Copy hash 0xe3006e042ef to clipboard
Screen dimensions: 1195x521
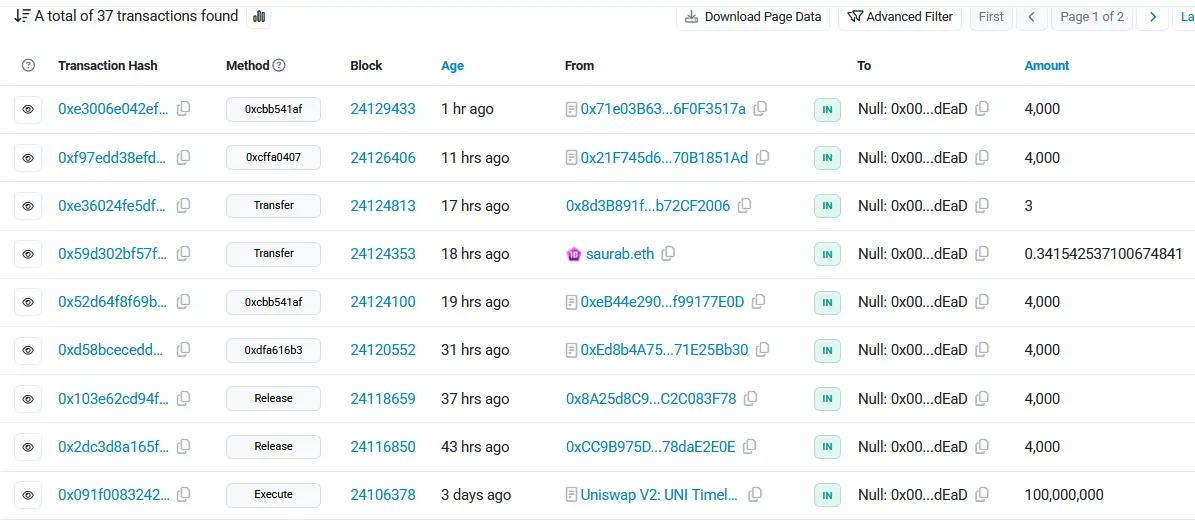184,109
